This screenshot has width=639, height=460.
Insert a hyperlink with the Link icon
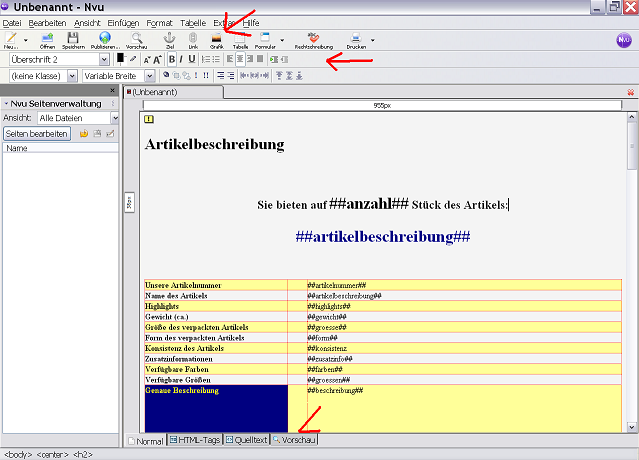(x=191, y=39)
